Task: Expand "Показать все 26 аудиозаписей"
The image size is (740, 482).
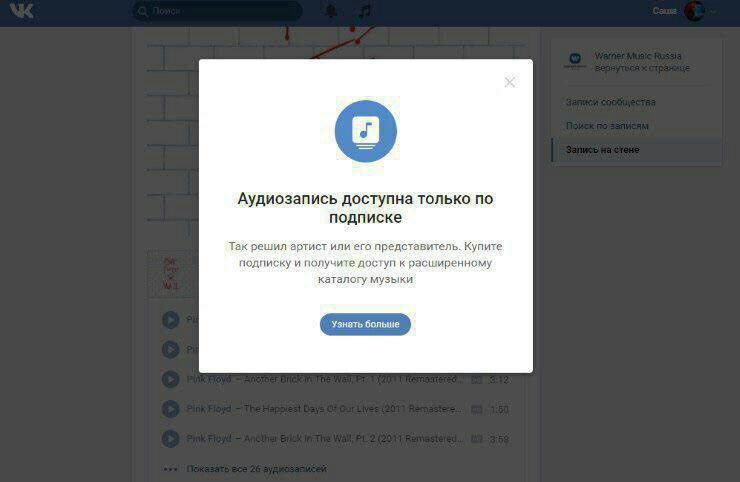Action: (x=256, y=469)
